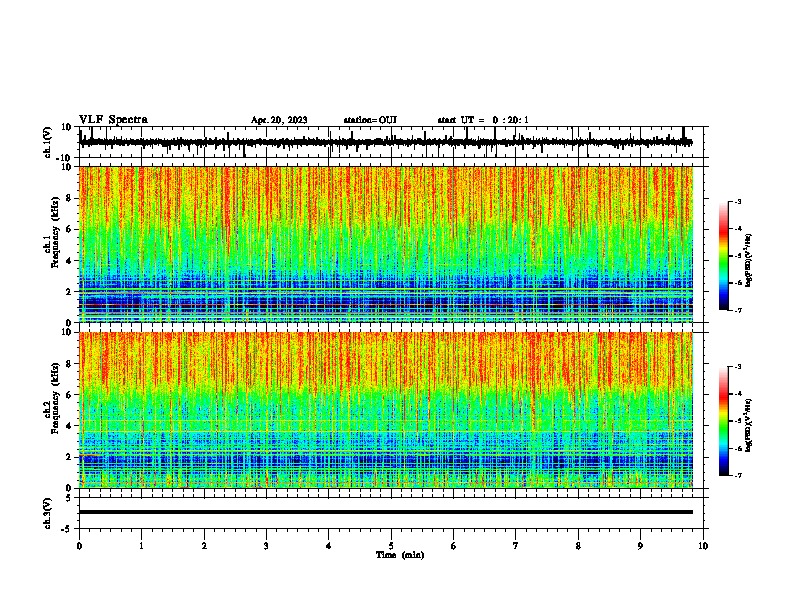792x612 pixels.
Task: Click the log(PSD) caption beside ch.1 color bar
Action: pos(749,260)
